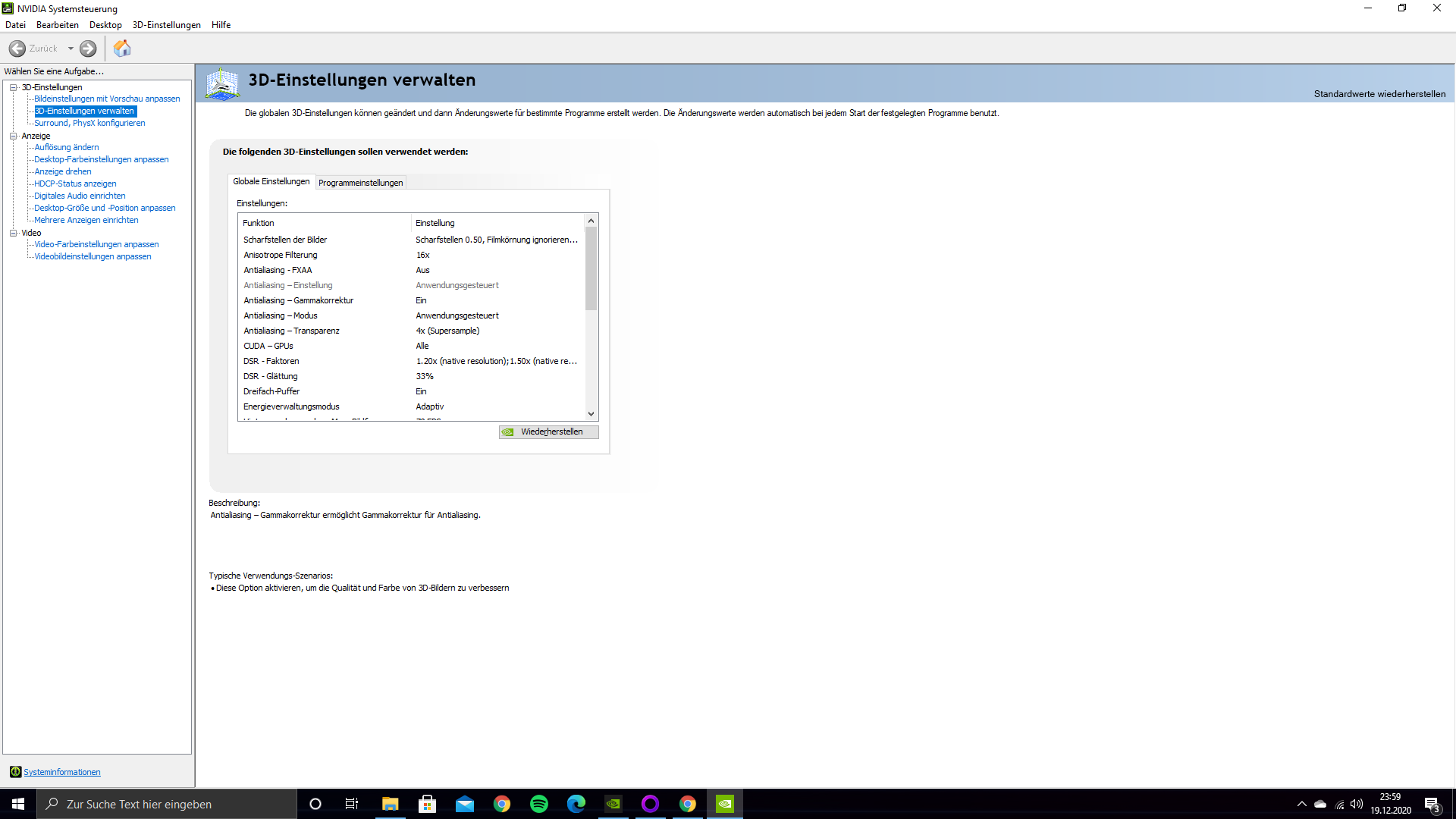Viewport: 1456px width, 819px height.
Task: Collapse the 3D-Einstellungen tree node
Action: pos(14,87)
